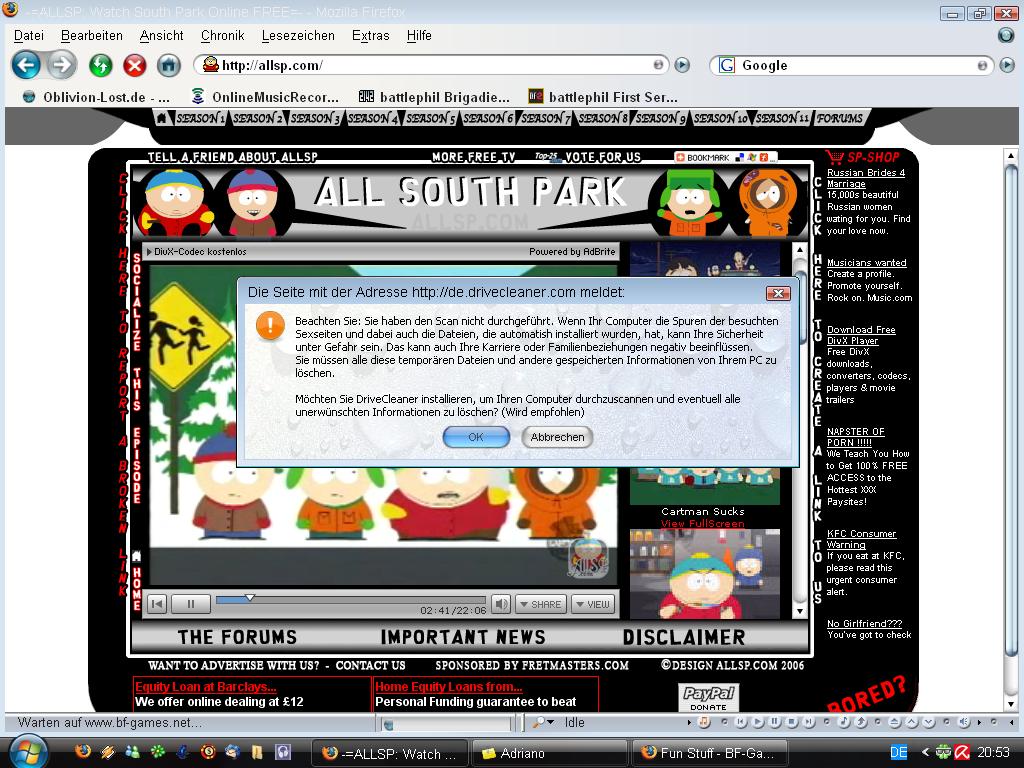Click the DE keyboard language indicator
Screen dimensions: 1024x768
coord(898,752)
